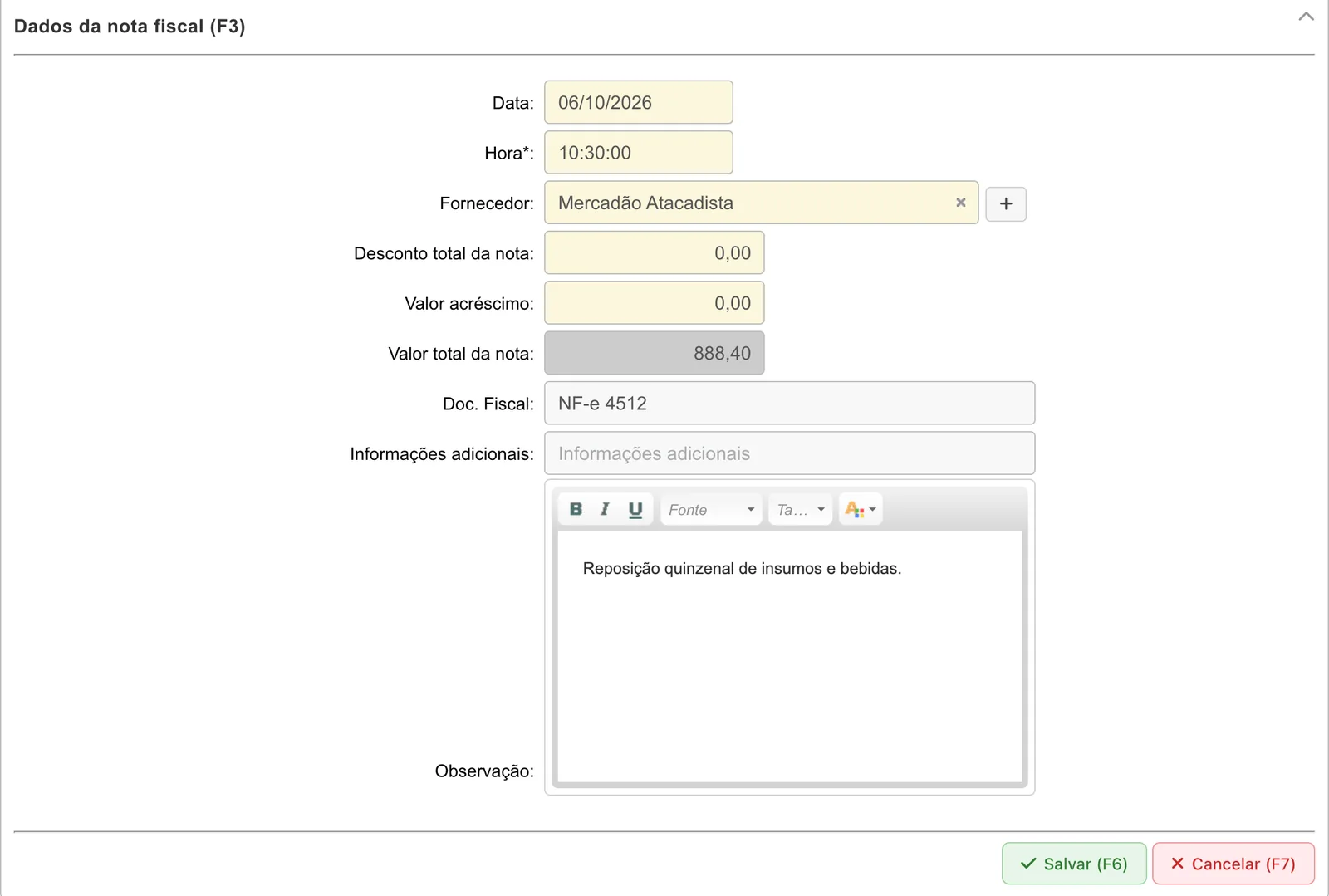
Task: Focus the Data field showing 06/10/2026
Action: point(639,102)
